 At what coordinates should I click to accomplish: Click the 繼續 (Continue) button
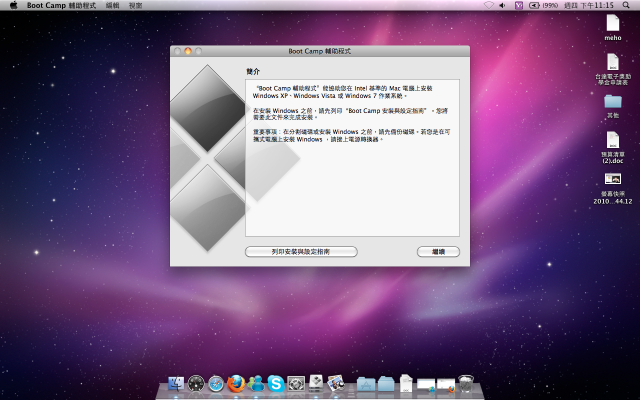point(438,252)
